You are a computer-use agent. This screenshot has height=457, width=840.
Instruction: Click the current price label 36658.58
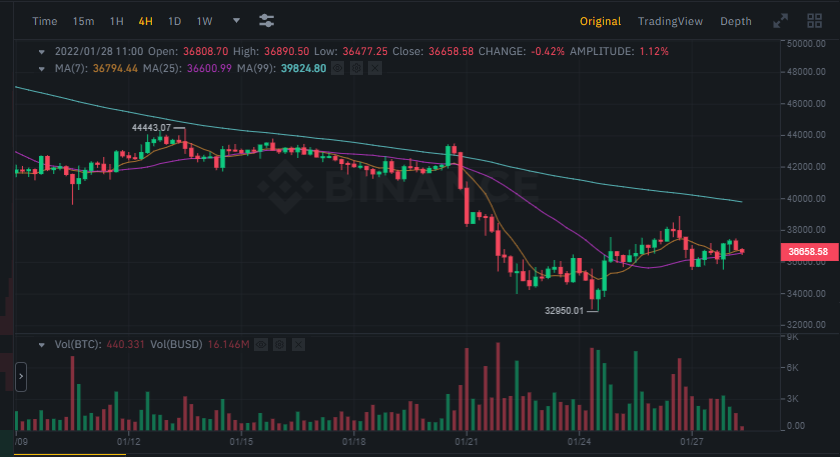806,251
